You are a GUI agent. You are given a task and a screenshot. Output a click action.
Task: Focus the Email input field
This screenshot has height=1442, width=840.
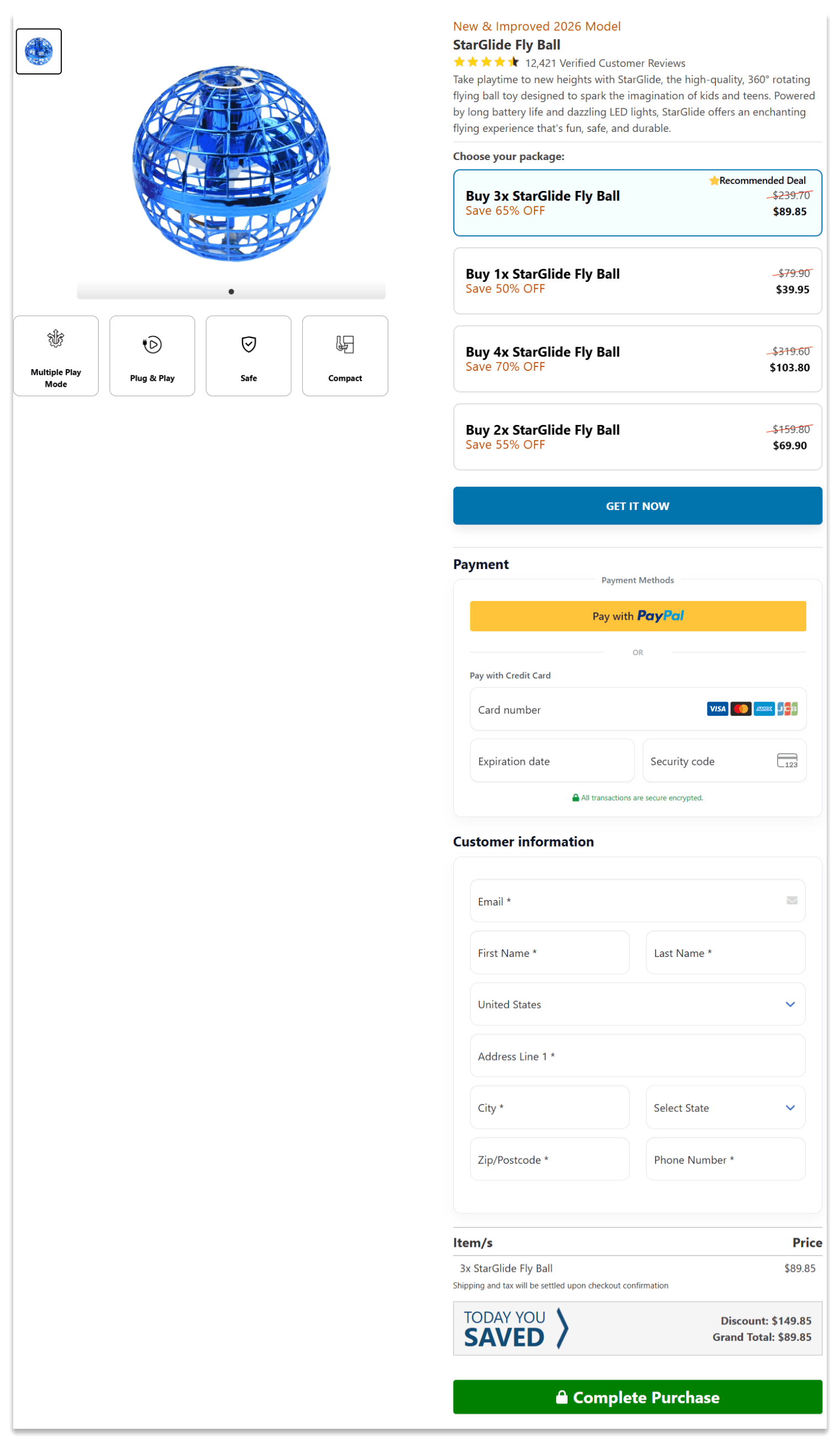pyautogui.click(x=638, y=901)
